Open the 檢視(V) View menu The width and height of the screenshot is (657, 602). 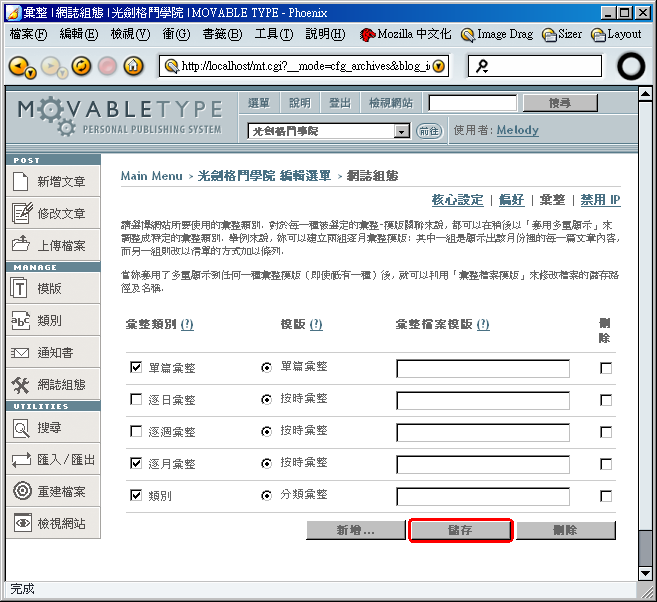[130, 34]
